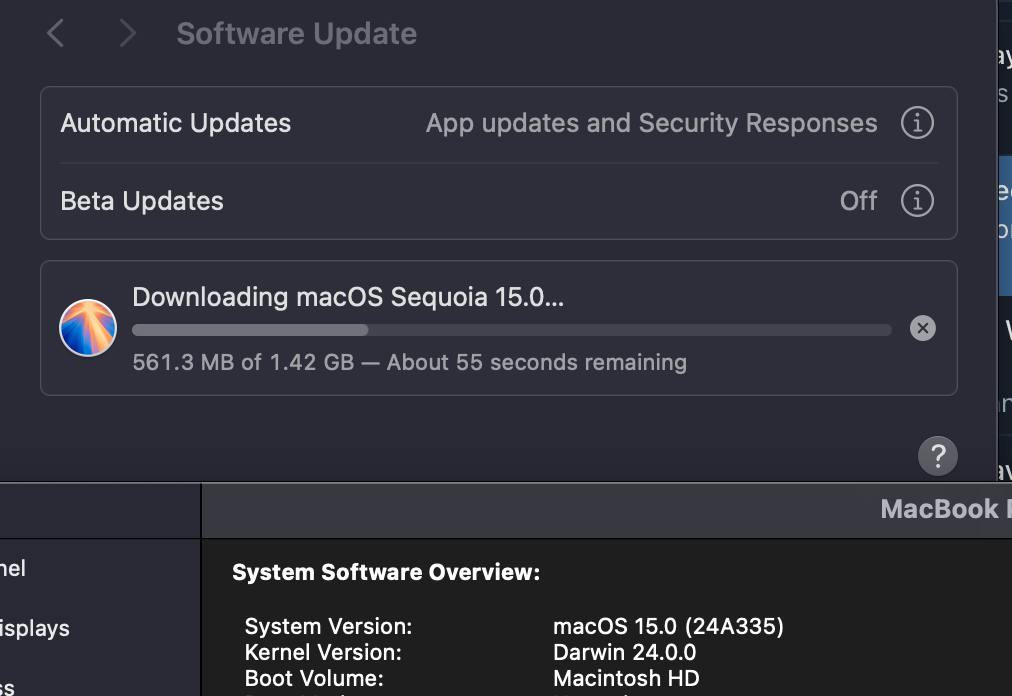Click the Beta Updates "Off" value
1012x696 pixels.
[x=858, y=201]
